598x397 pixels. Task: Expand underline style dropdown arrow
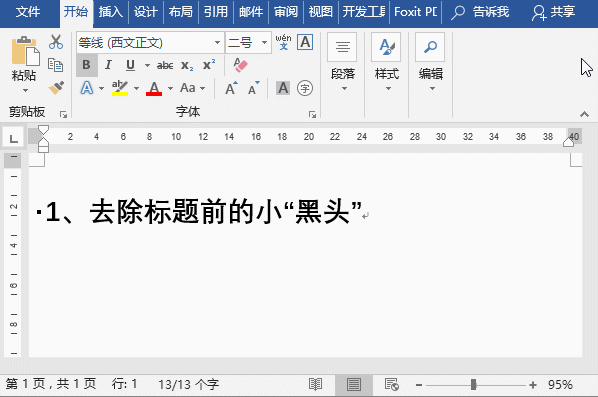click(147, 66)
